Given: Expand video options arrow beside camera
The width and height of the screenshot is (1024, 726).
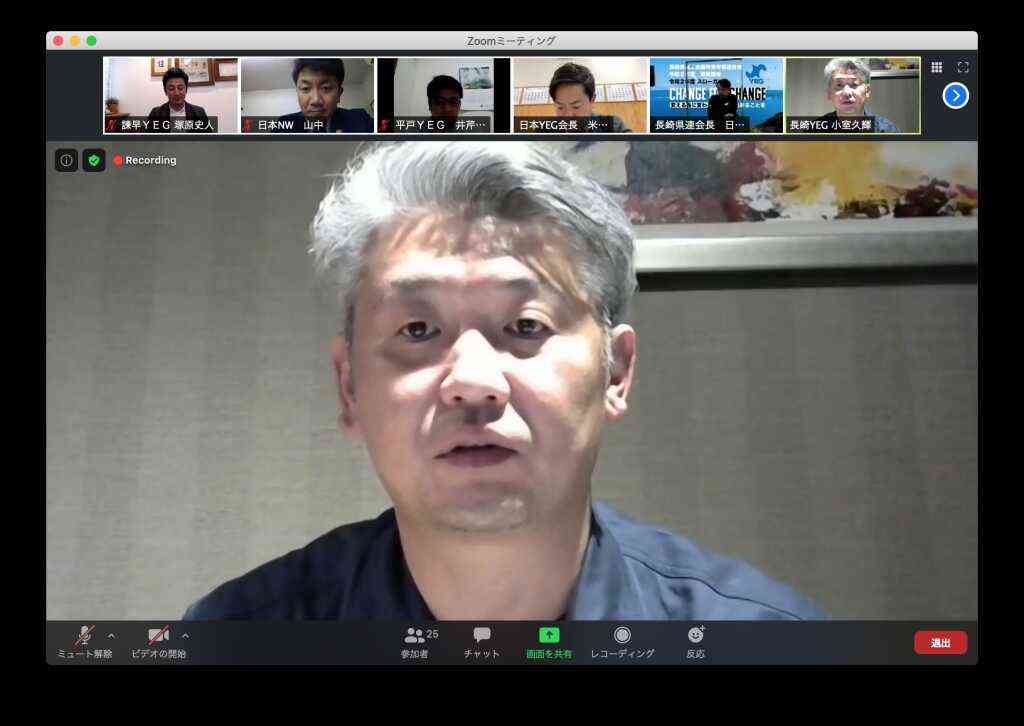Looking at the screenshot, I should click(x=186, y=635).
